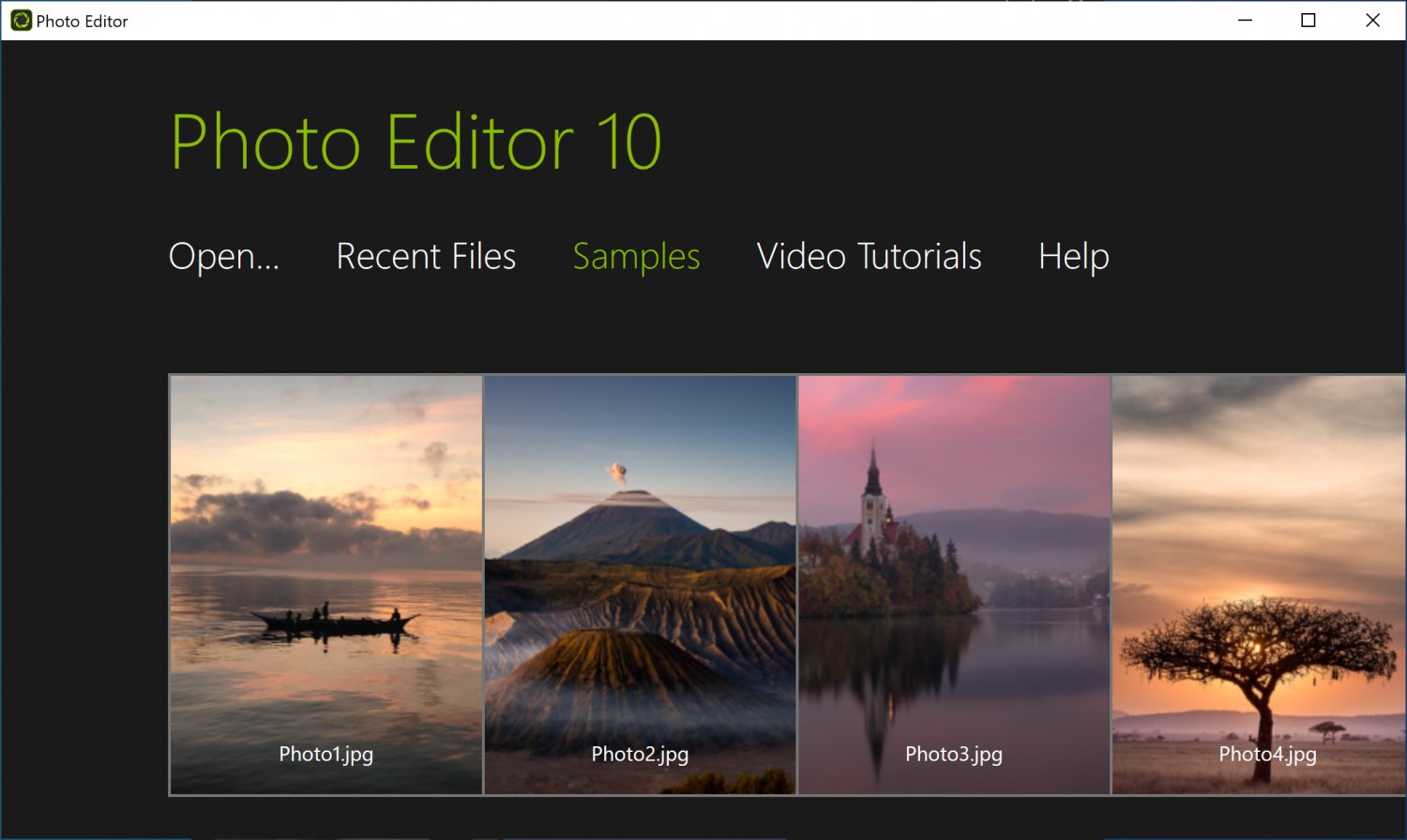Screen dimensions: 1407x840
Task: Click the Photo3.jpg filename label
Action: coord(954,753)
